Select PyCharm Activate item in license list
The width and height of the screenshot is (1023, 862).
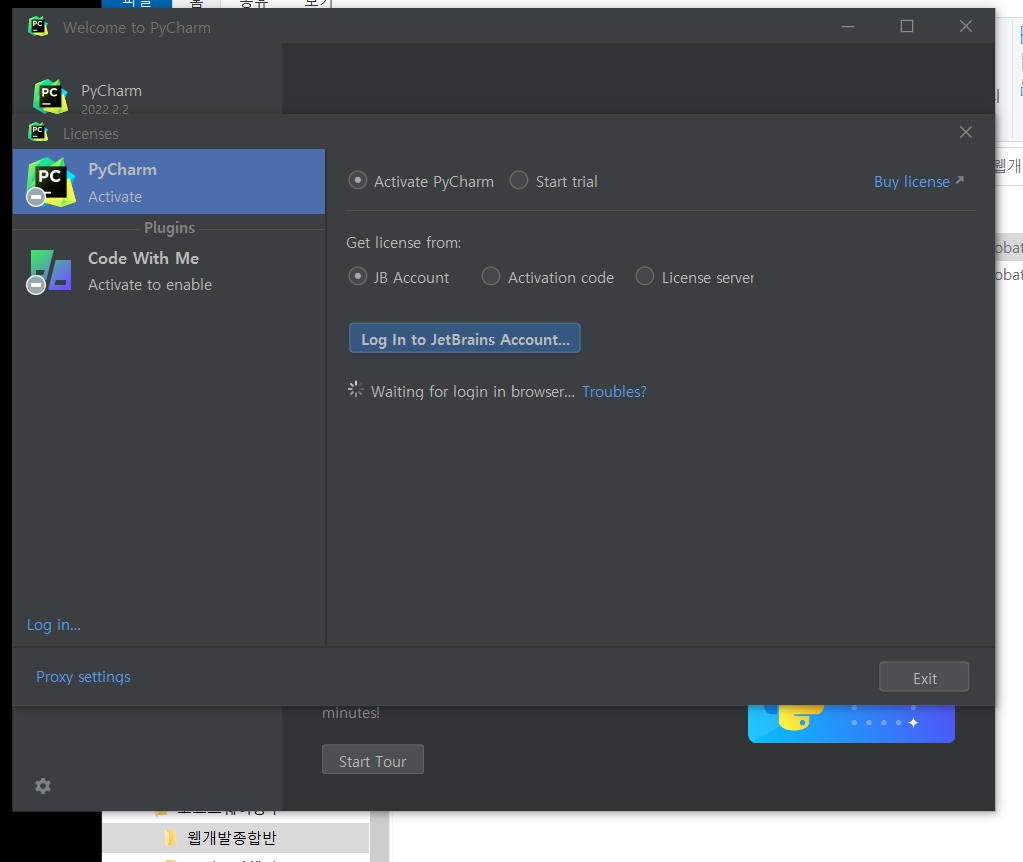(169, 181)
